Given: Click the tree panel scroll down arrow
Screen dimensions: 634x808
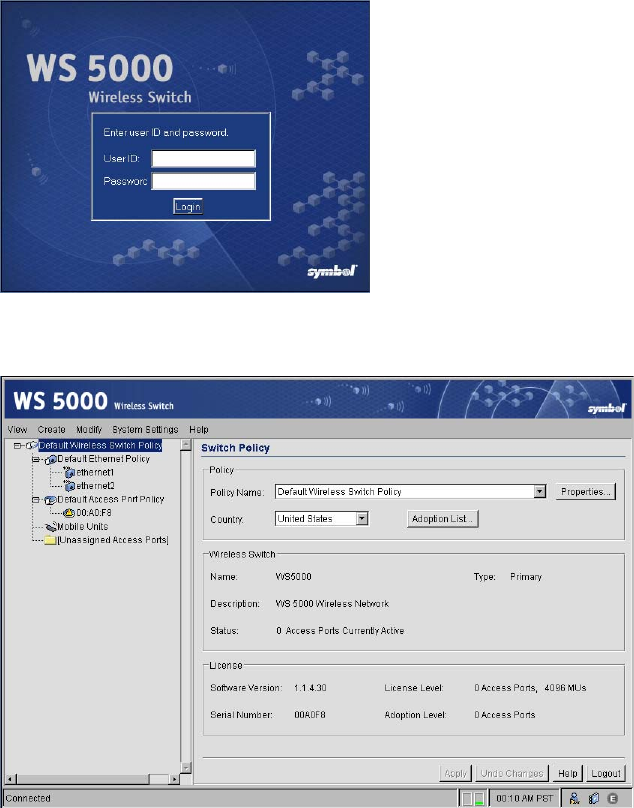Looking at the screenshot, I should [186, 768].
